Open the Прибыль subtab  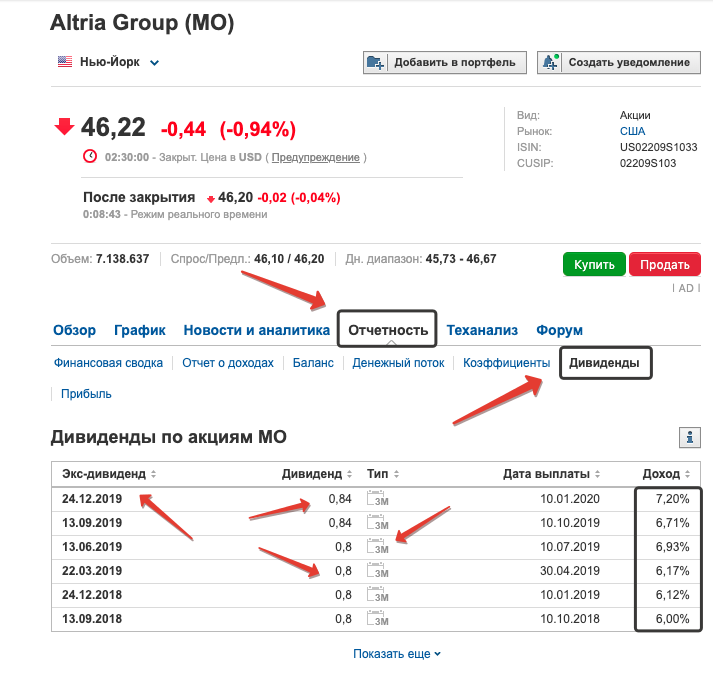(x=86, y=394)
